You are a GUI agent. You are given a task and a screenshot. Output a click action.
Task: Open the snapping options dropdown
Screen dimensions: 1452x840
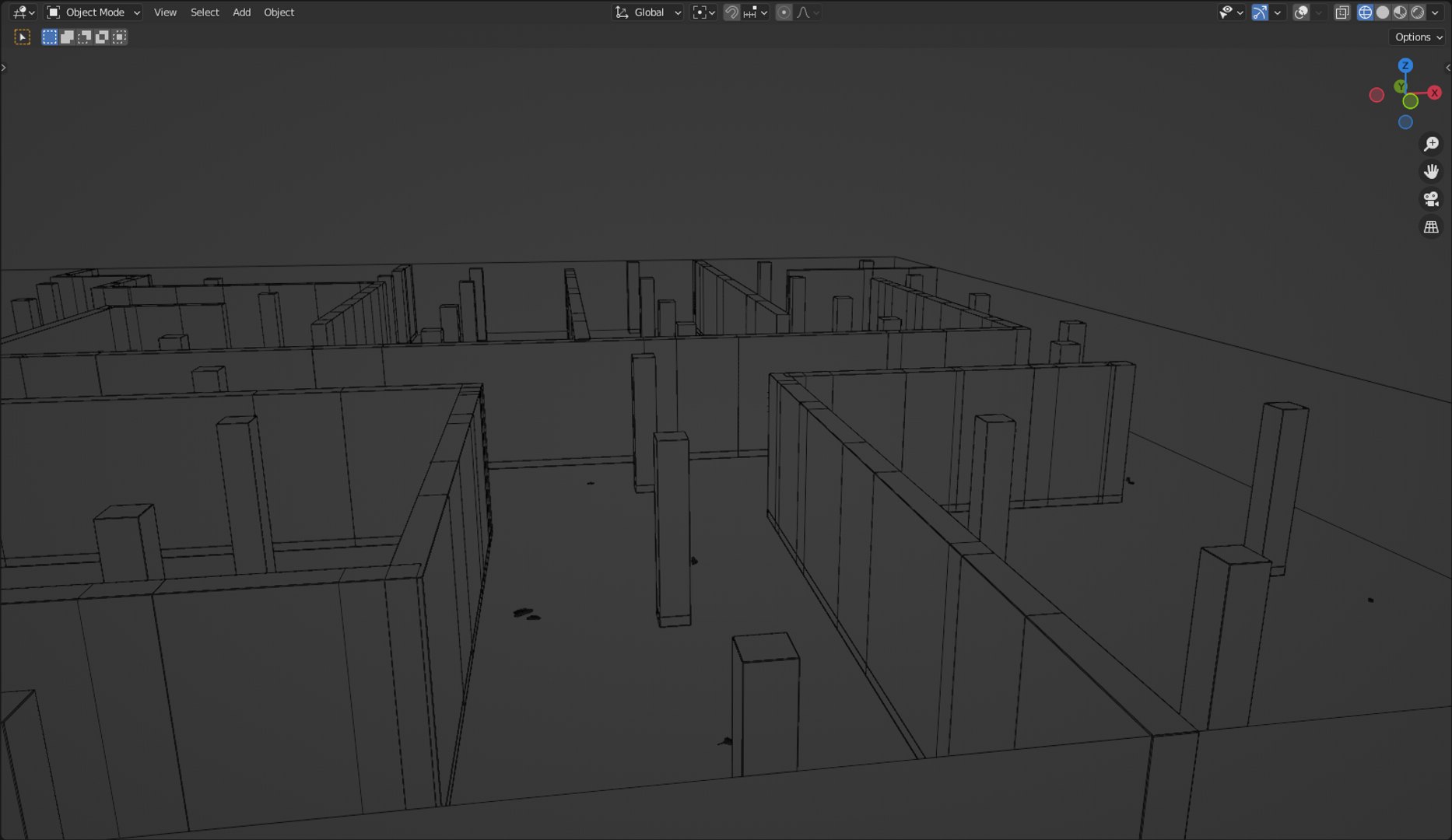point(755,12)
